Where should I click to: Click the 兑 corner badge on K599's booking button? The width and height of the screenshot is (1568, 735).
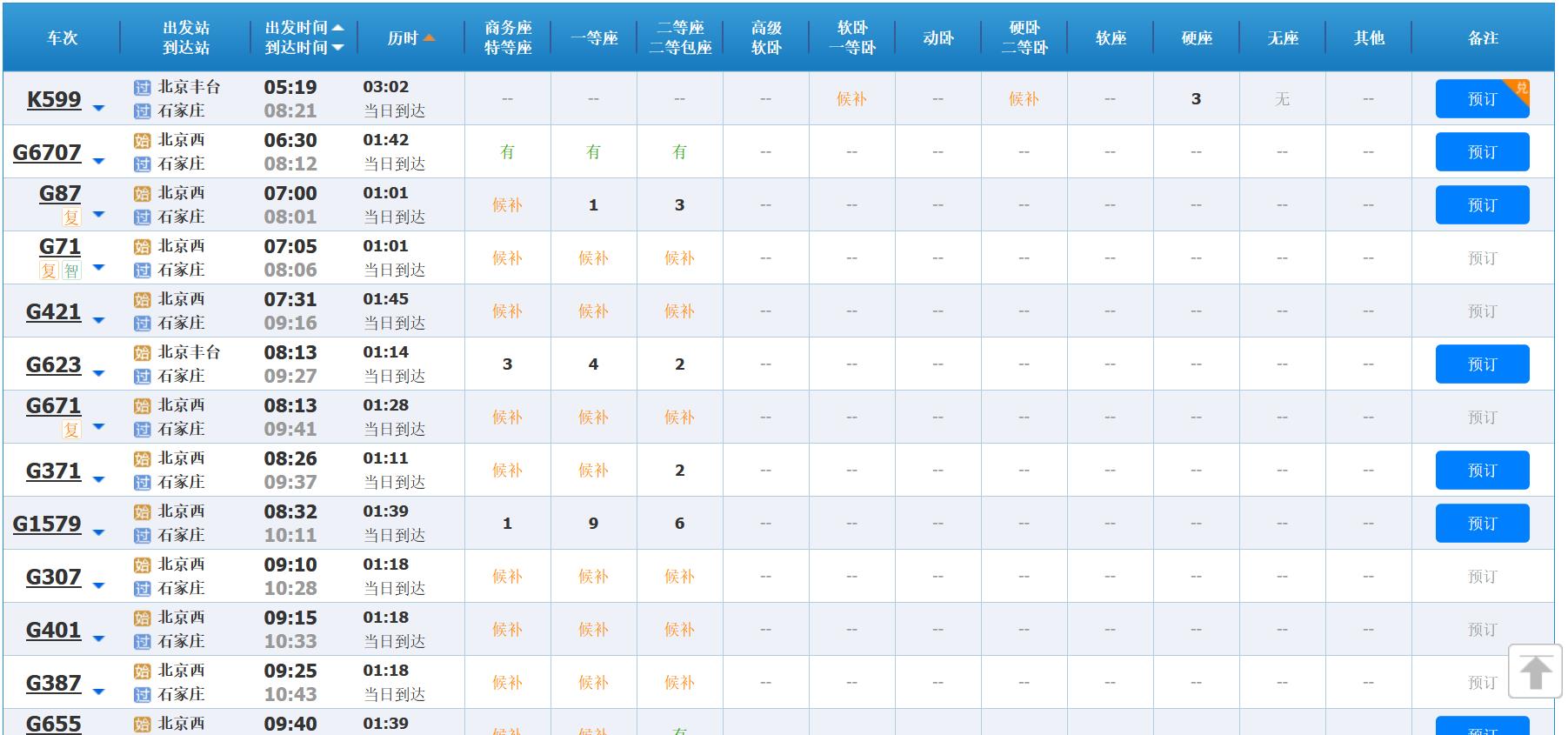coord(1521,89)
